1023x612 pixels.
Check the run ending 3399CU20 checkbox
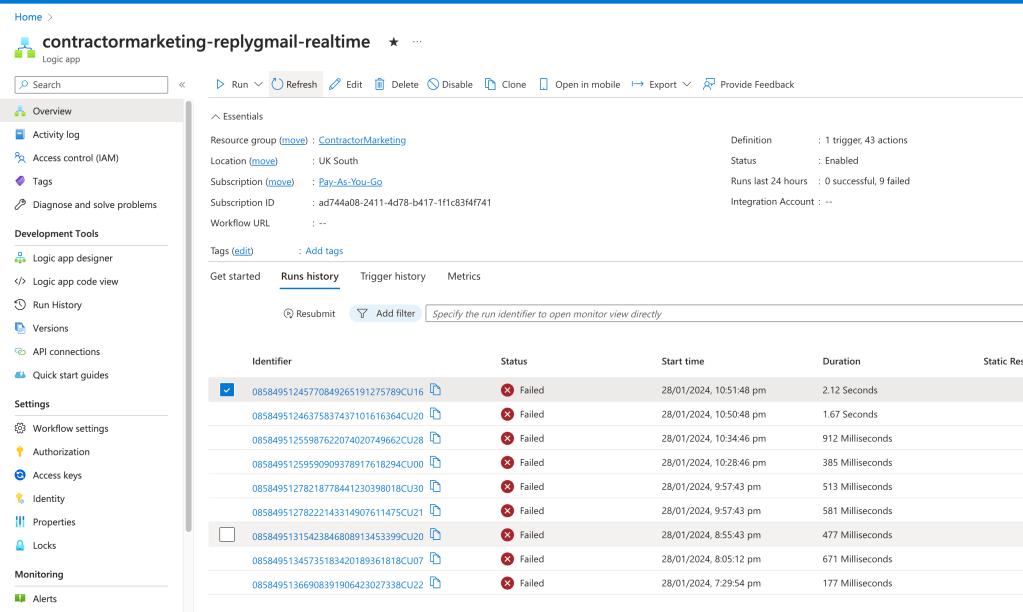tap(226, 535)
